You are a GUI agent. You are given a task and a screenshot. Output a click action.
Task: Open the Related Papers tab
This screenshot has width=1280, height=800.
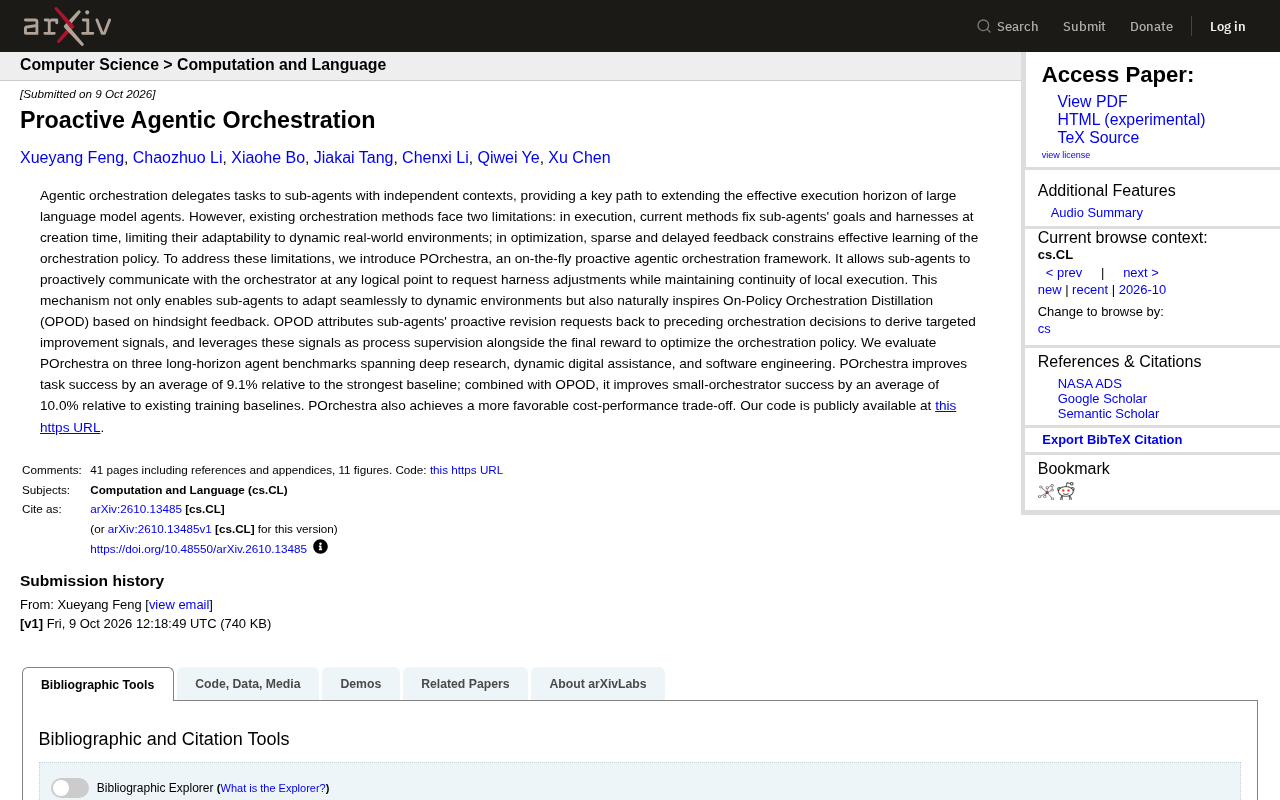(465, 684)
